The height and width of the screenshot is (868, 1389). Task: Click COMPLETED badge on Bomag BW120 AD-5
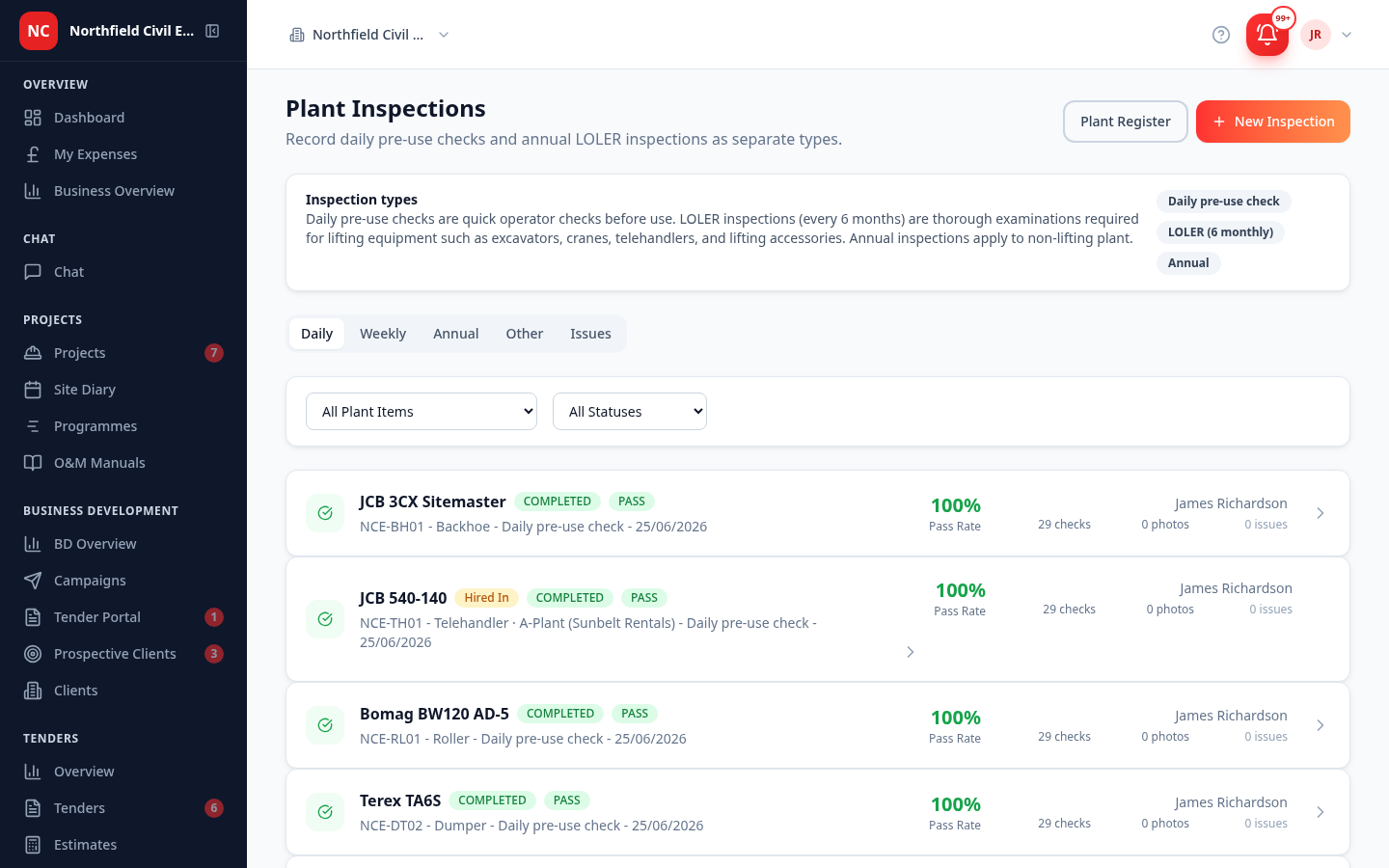coord(560,714)
